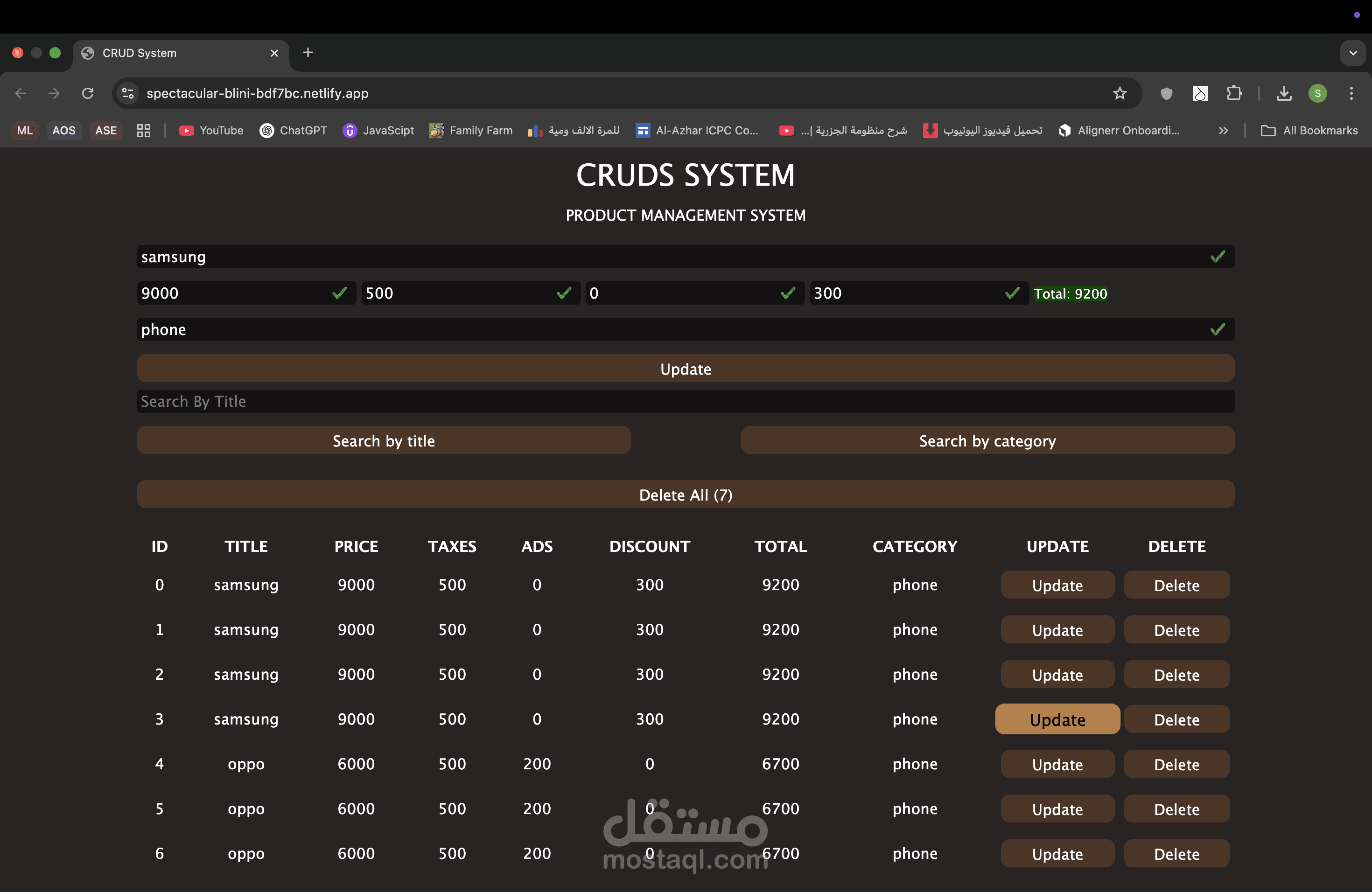
Task: Click total 6700 in row ID 4
Action: coord(781,764)
